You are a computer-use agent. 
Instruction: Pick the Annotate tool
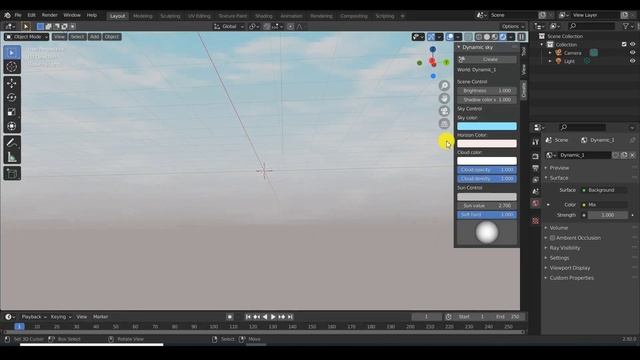(x=12, y=142)
